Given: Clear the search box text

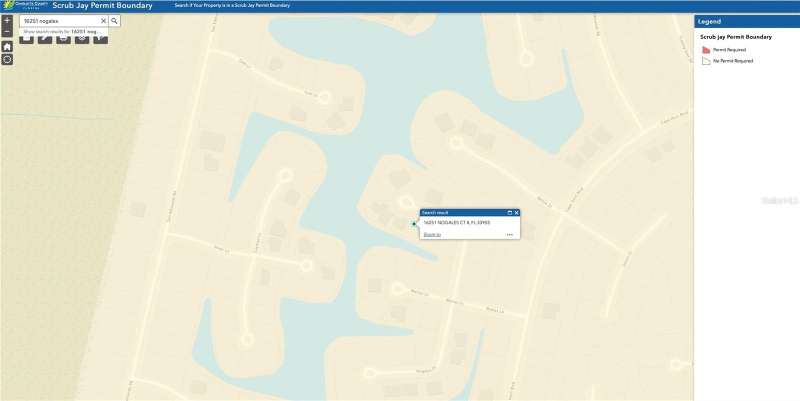Looking at the screenshot, I should (x=103, y=20).
